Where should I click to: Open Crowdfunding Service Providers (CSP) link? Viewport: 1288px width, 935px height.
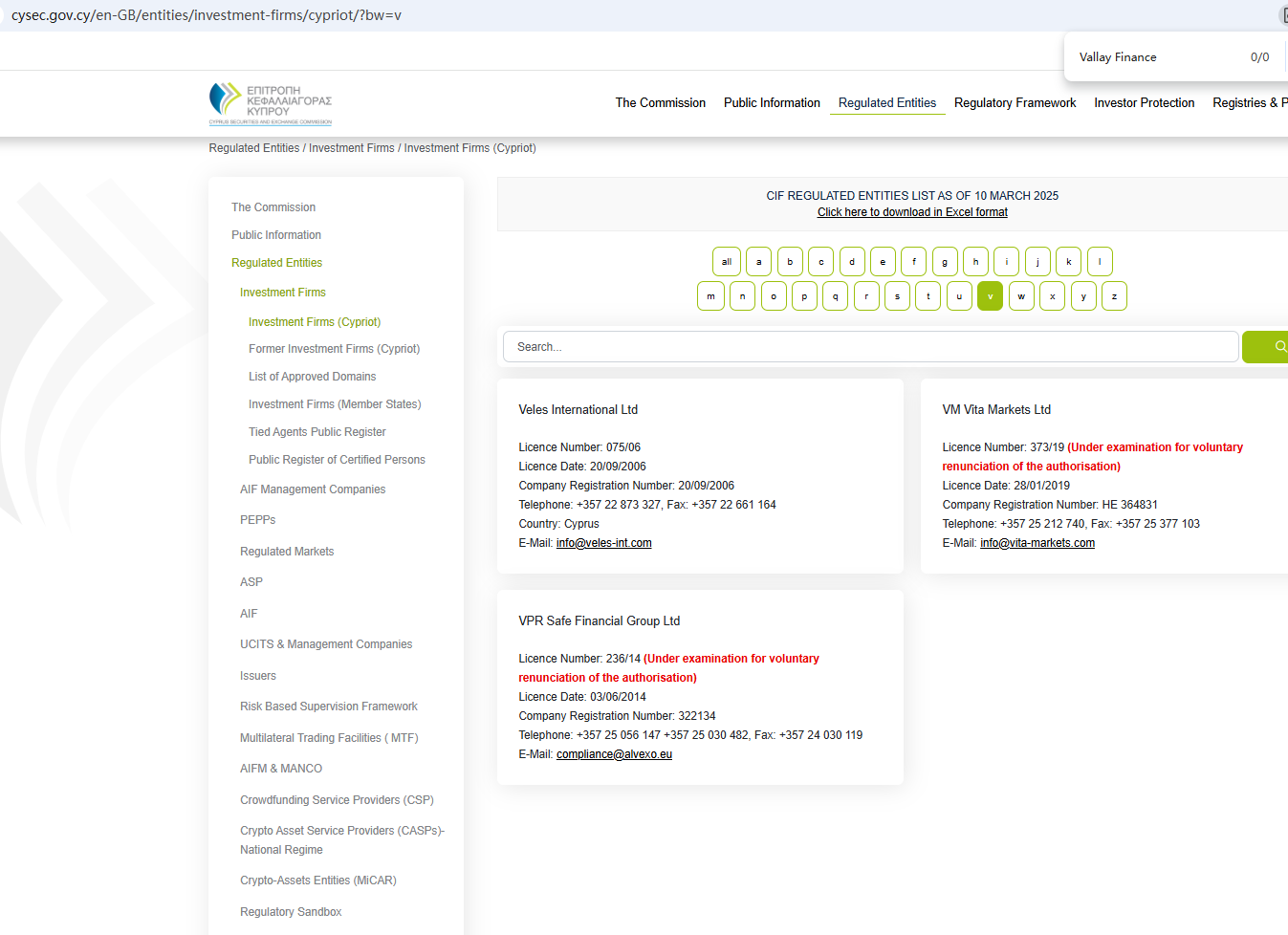tap(337, 800)
